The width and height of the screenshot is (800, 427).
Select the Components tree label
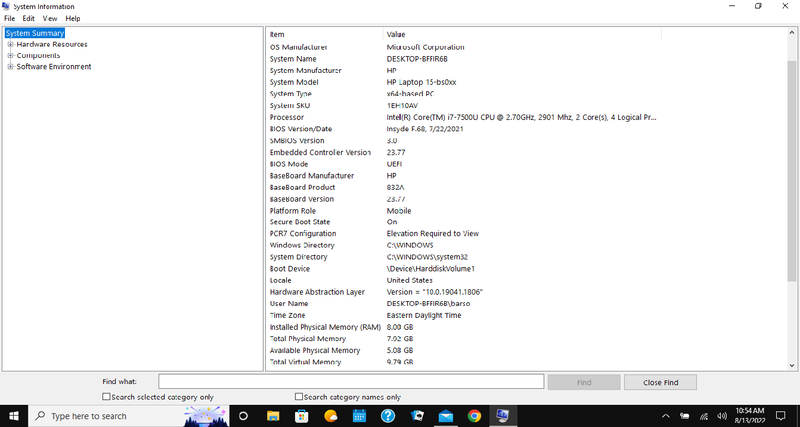pyautogui.click(x=38, y=56)
